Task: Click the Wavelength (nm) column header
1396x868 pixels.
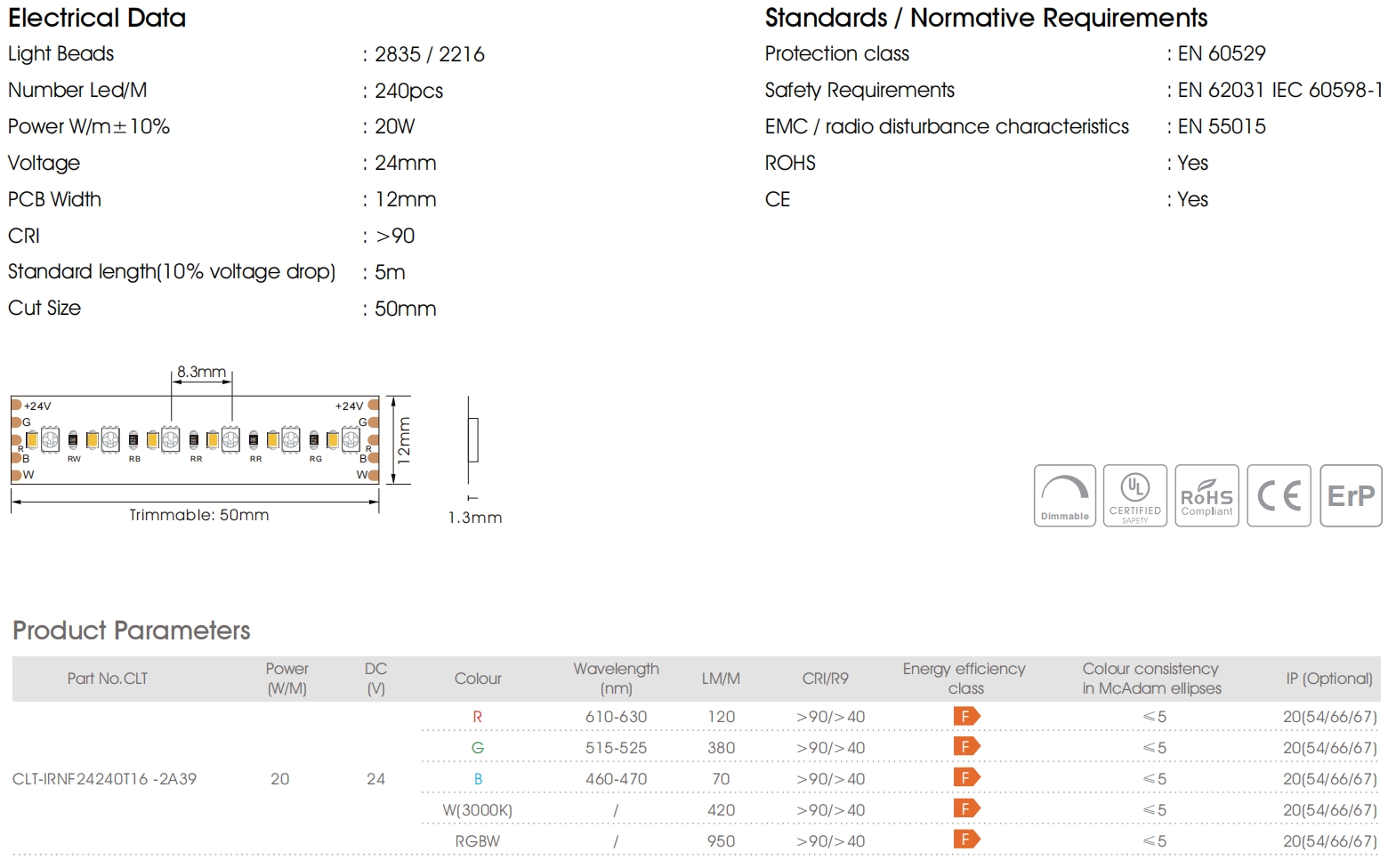Action: pyautogui.click(x=616, y=679)
